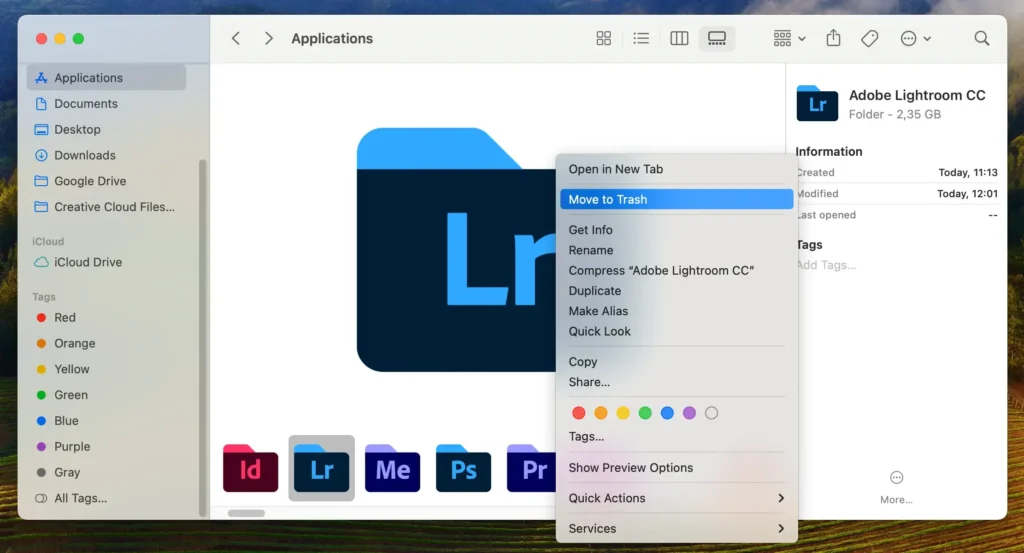
Task: Select the Lightroom folder thumbnail
Action: (x=321, y=468)
